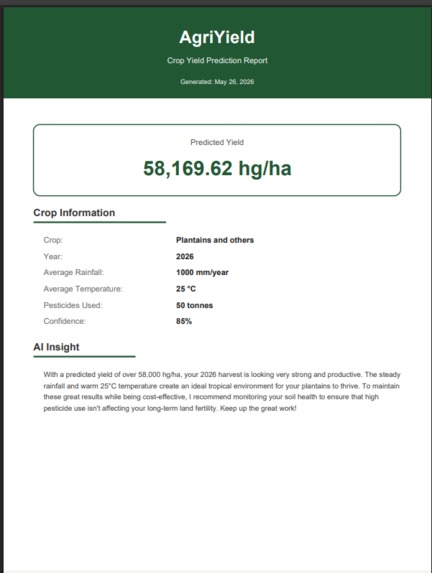This screenshot has height=573, width=432.
Task: Select the 85% confidence value
Action: click(x=184, y=321)
